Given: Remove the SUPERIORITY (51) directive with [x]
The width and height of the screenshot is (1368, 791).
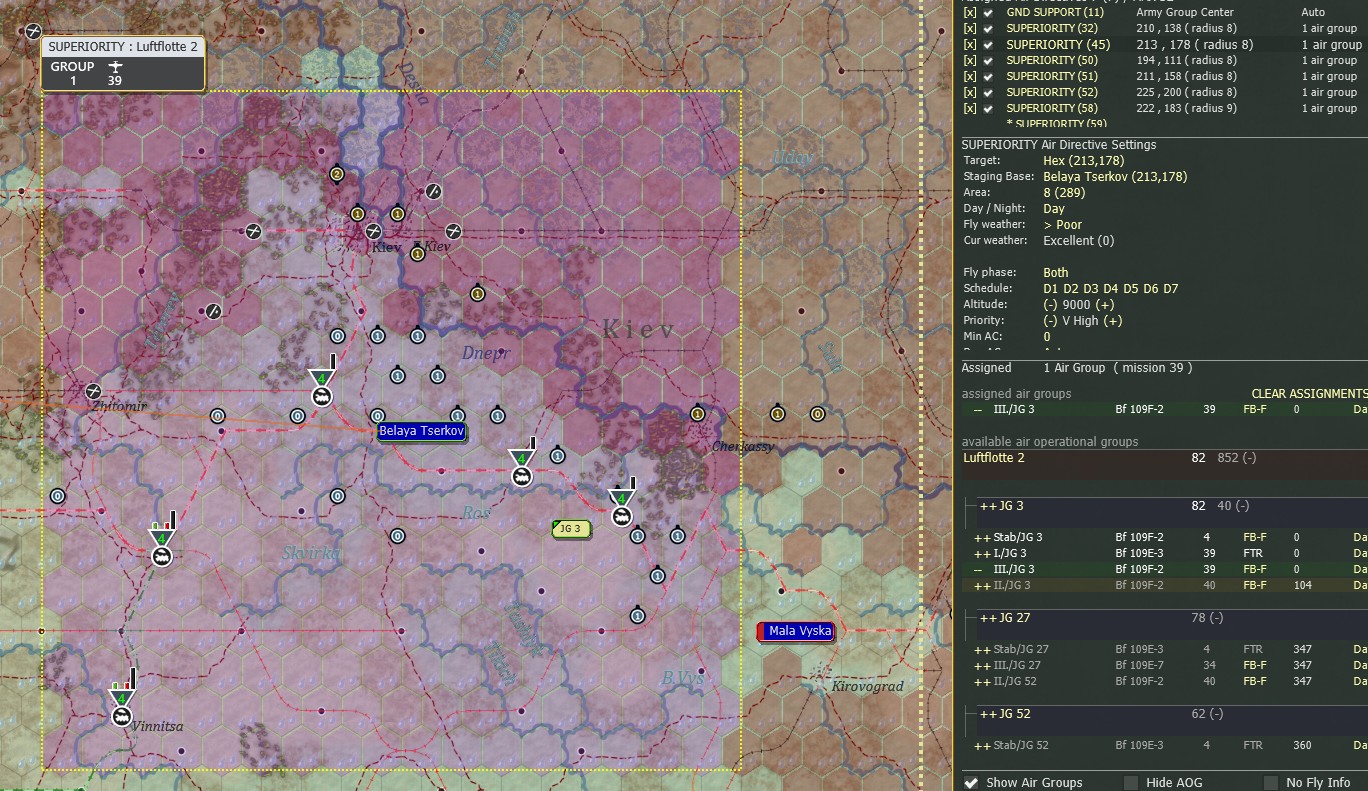Looking at the screenshot, I should click(x=969, y=76).
